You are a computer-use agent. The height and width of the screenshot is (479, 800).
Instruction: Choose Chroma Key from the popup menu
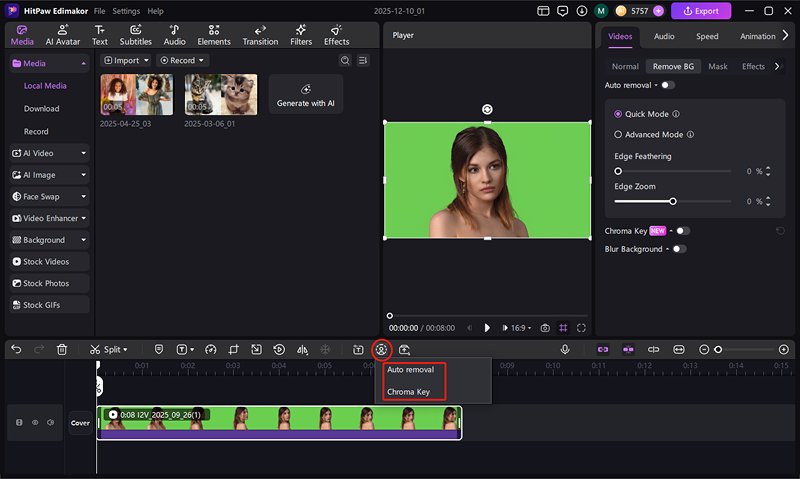point(408,392)
